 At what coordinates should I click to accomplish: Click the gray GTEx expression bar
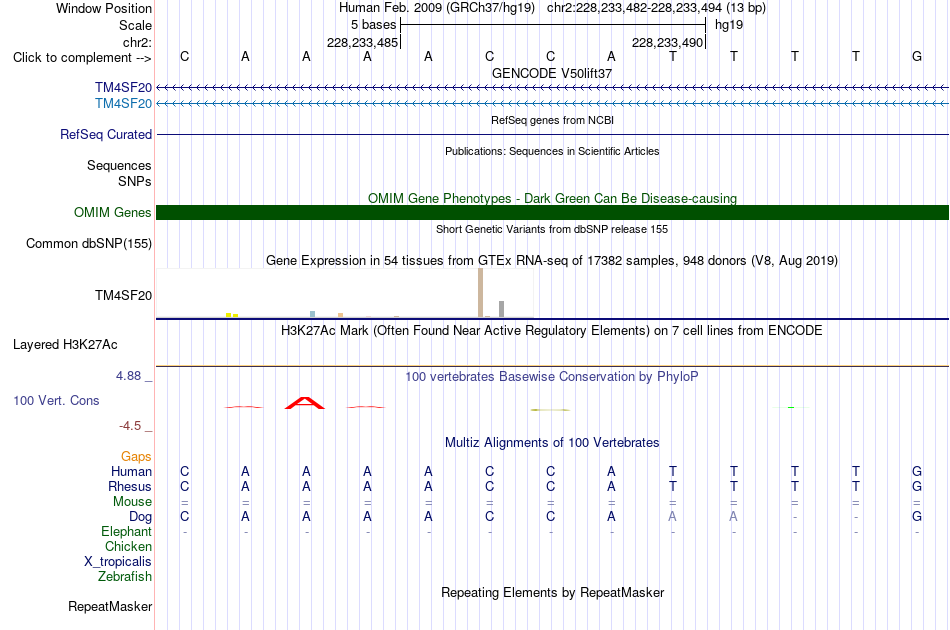(x=502, y=309)
